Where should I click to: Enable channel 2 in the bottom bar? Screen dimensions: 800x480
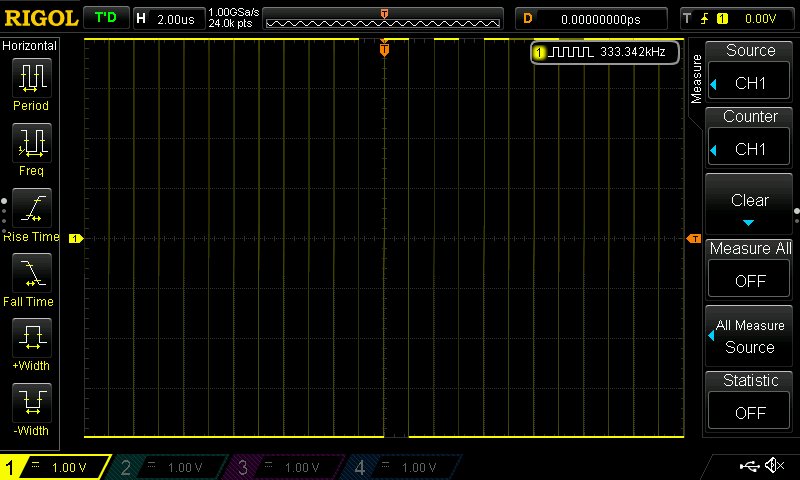168,467
